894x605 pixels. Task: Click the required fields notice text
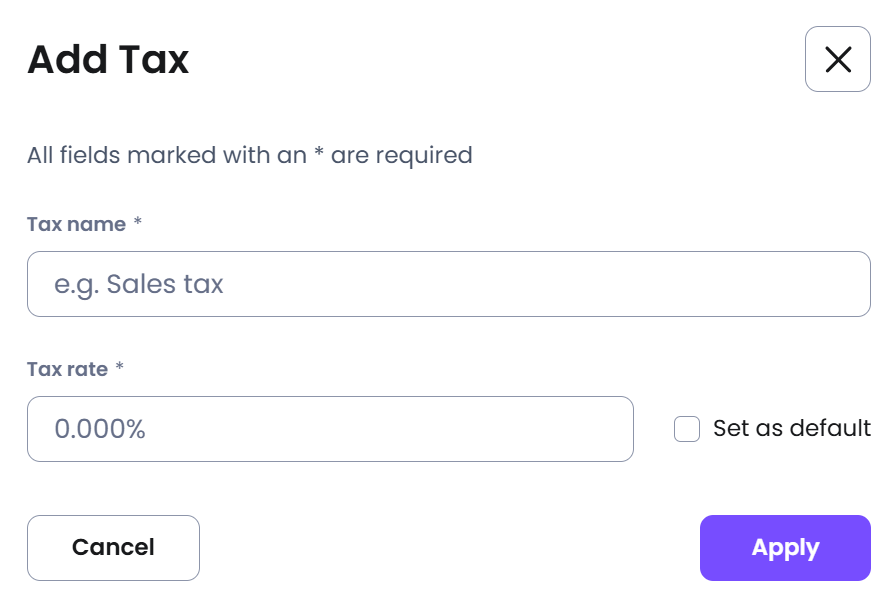pos(250,155)
